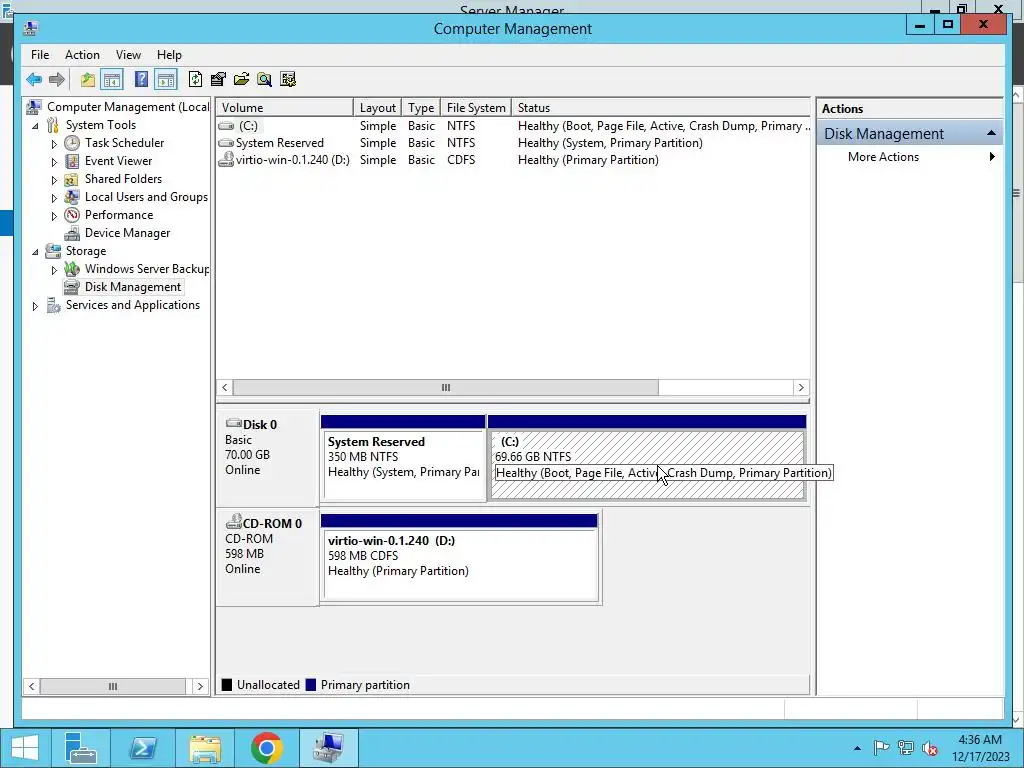
Task: Click the taskbar clock showing 4:36 AM
Action: point(980,748)
